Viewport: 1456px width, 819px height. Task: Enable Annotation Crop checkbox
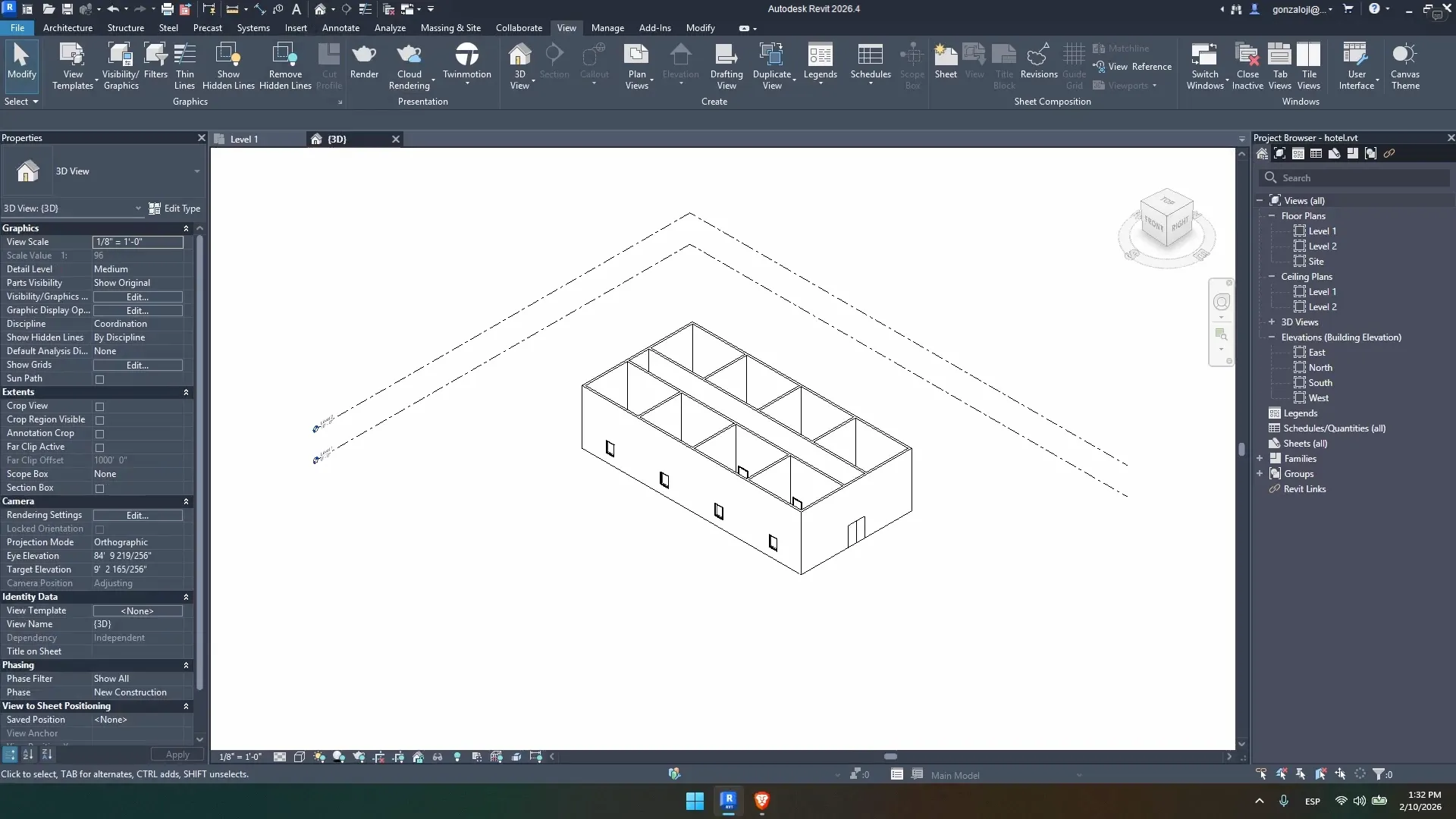[99, 434]
